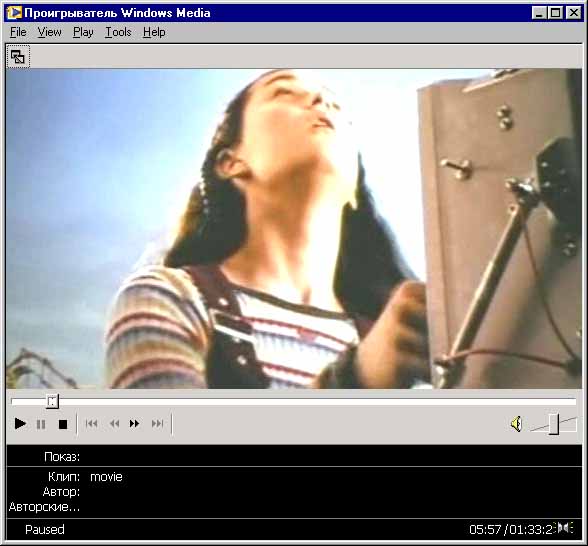Open the View menu
Image resolution: width=588 pixels, height=546 pixels.
[49, 32]
